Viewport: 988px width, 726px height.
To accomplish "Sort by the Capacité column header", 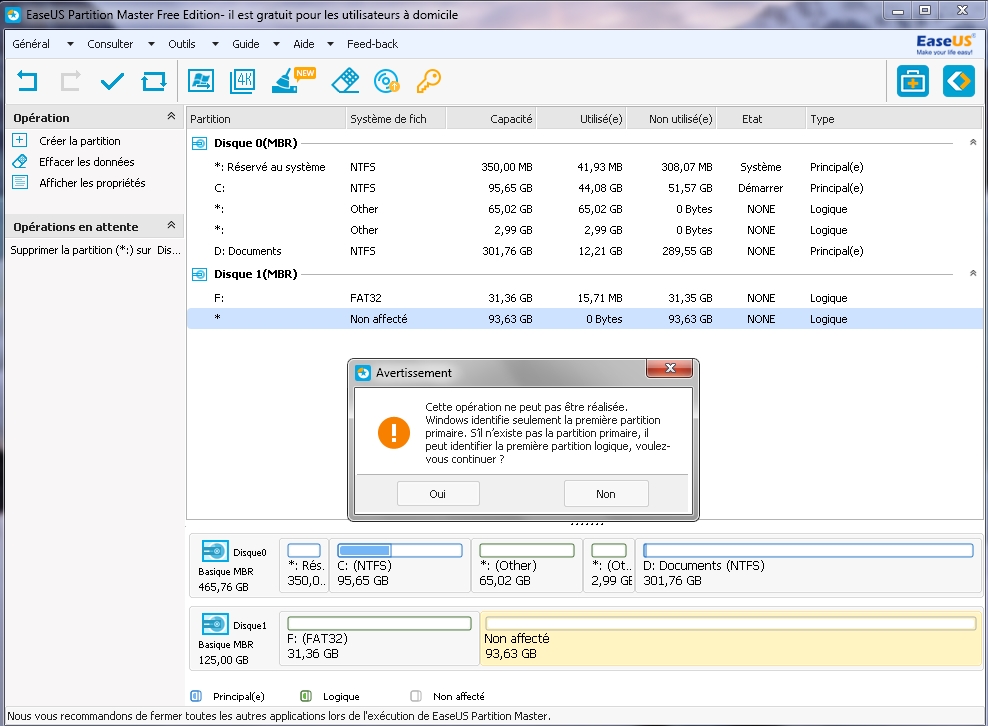I will coord(491,118).
